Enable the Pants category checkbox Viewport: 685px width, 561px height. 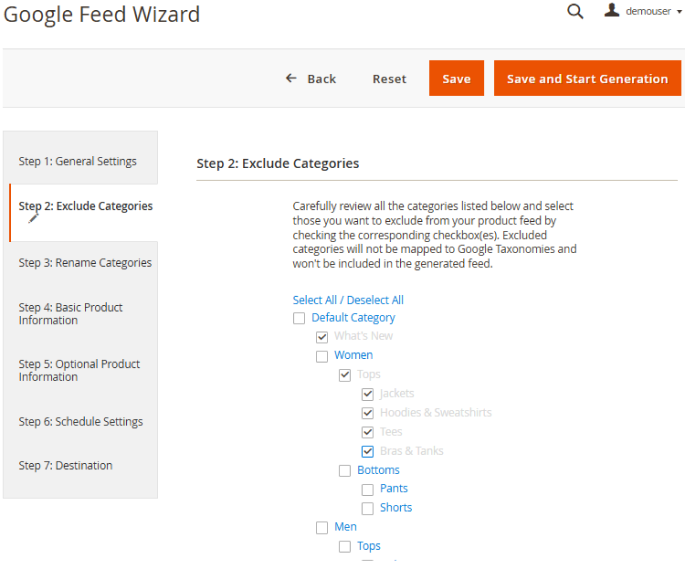[x=367, y=489]
